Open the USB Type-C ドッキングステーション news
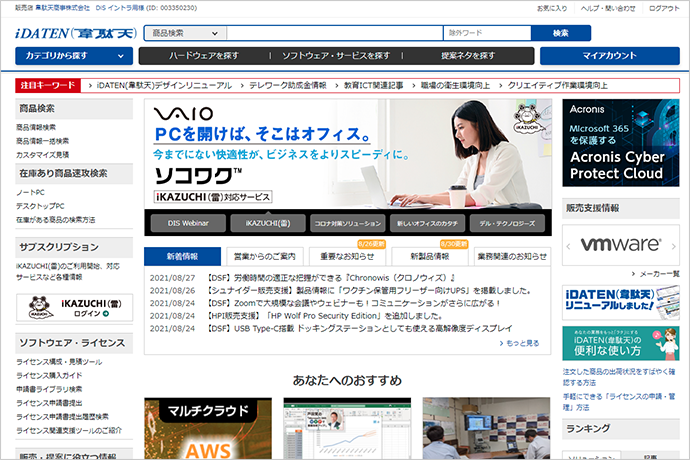This screenshot has height=460, width=690. coord(360,328)
